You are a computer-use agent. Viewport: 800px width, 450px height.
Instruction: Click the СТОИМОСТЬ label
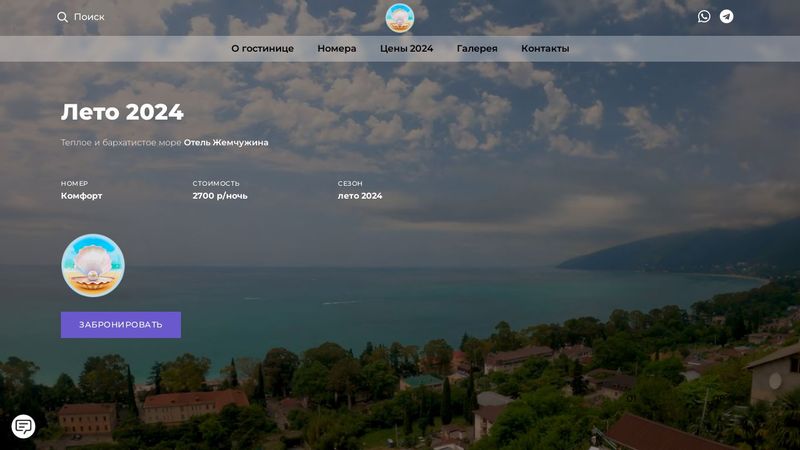click(x=216, y=184)
